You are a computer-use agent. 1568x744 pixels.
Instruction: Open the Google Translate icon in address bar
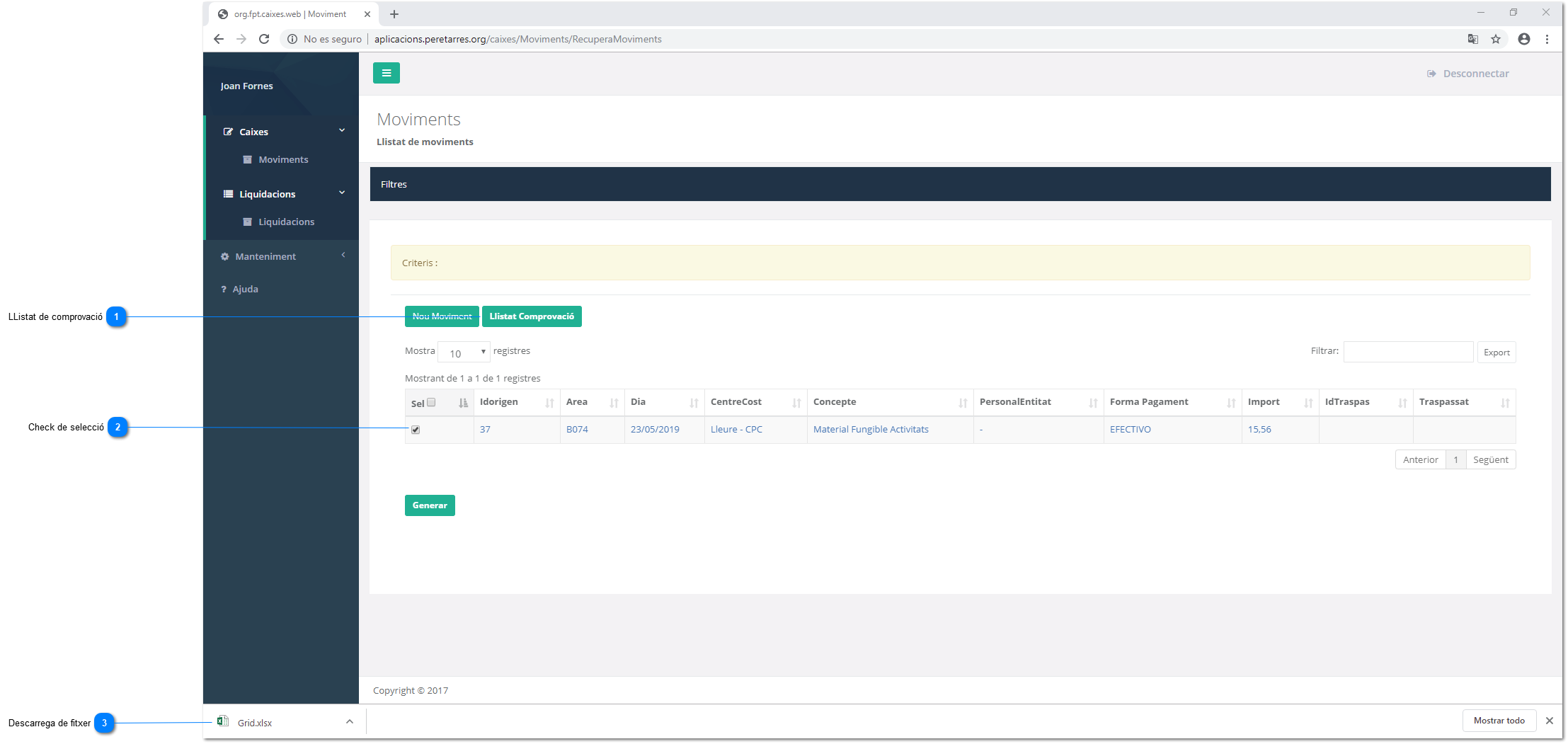pos(1472,39)
